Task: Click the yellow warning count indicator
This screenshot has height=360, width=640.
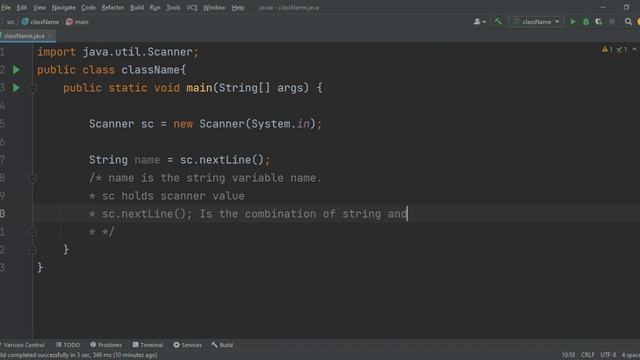Action: coord(607,49)
